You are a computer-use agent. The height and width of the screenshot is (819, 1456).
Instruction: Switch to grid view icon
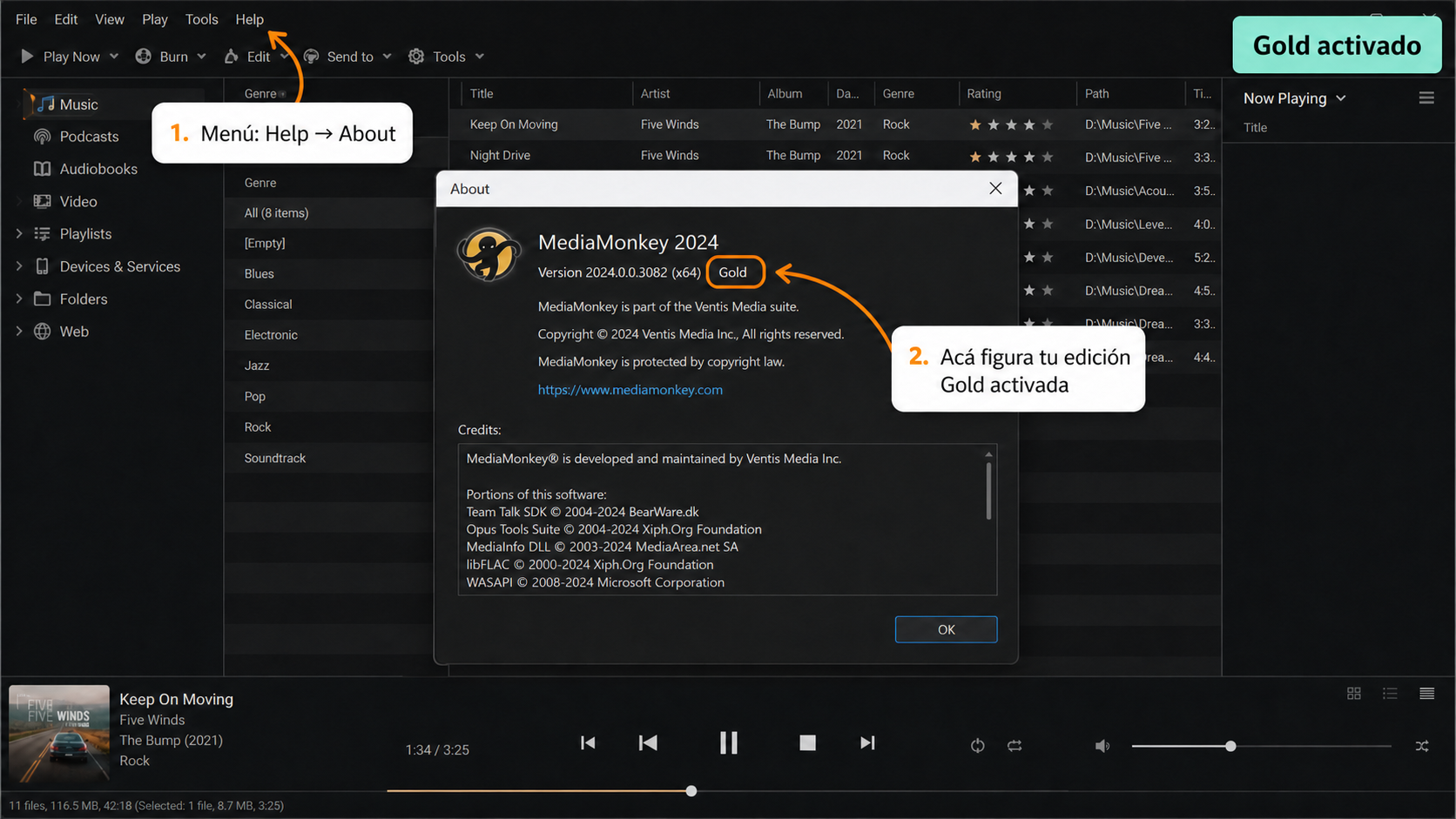point(1354,694)
